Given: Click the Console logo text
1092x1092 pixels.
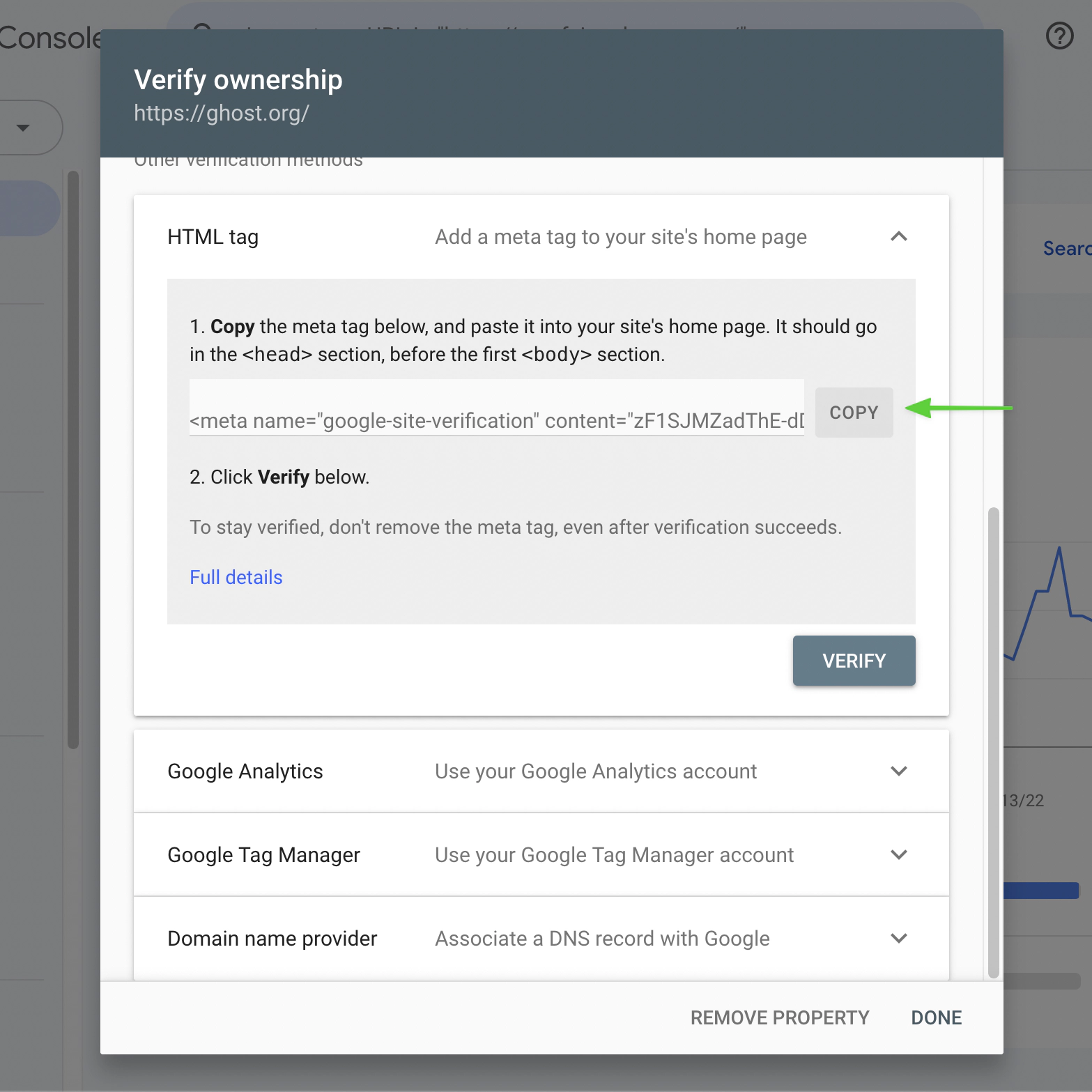Looking at the screenshot, I should click(50, 39).
